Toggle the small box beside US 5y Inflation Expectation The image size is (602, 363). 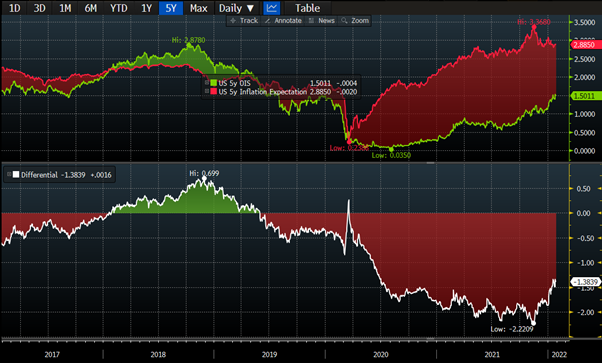pos(207,91)
